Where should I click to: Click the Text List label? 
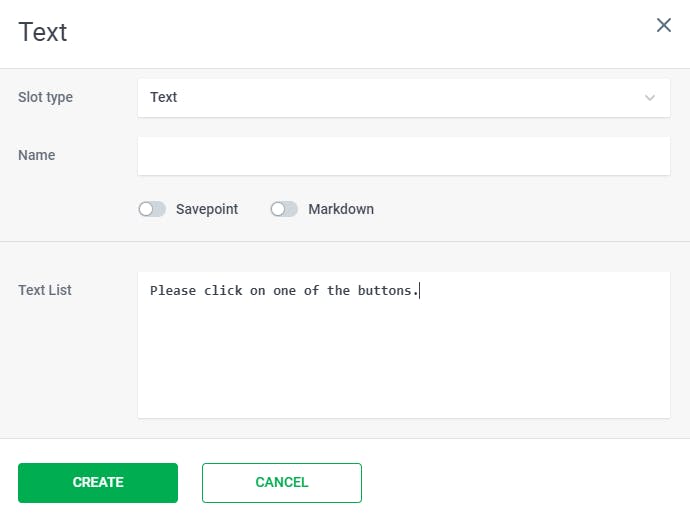(45, 290)
